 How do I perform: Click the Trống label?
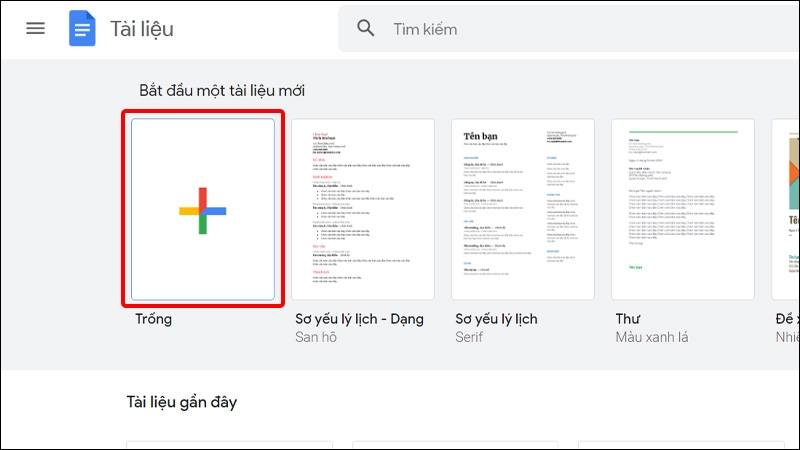coord(154,319)
